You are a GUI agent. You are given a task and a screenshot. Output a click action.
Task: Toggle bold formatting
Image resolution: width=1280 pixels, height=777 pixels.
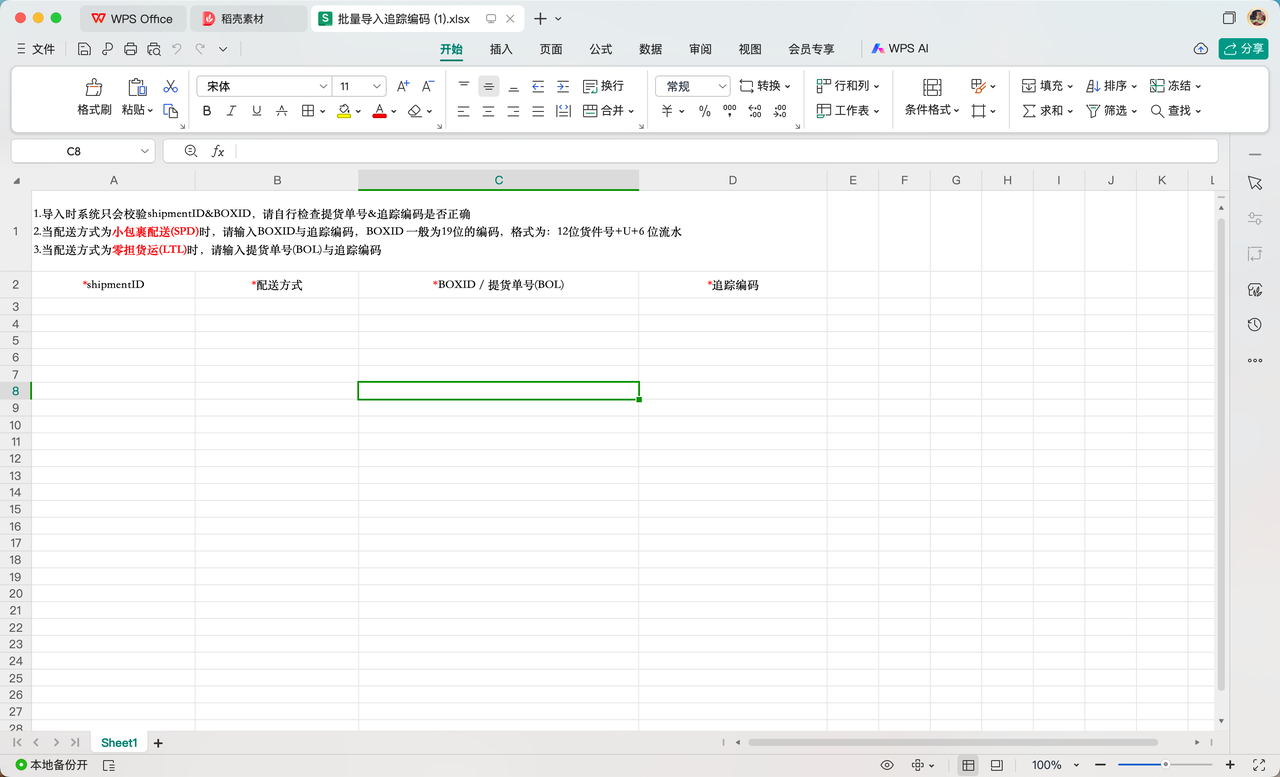coord(207,111)
